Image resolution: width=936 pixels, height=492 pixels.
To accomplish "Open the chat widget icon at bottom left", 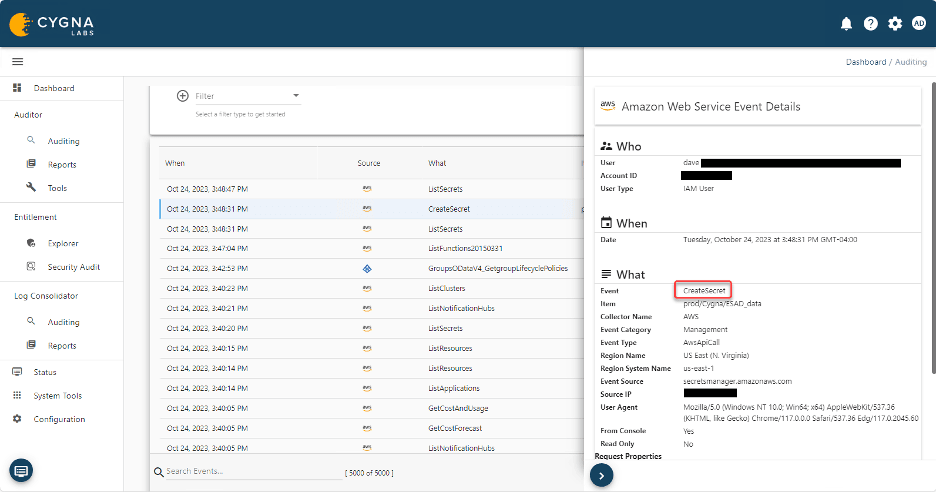I will tap(22, 469).
